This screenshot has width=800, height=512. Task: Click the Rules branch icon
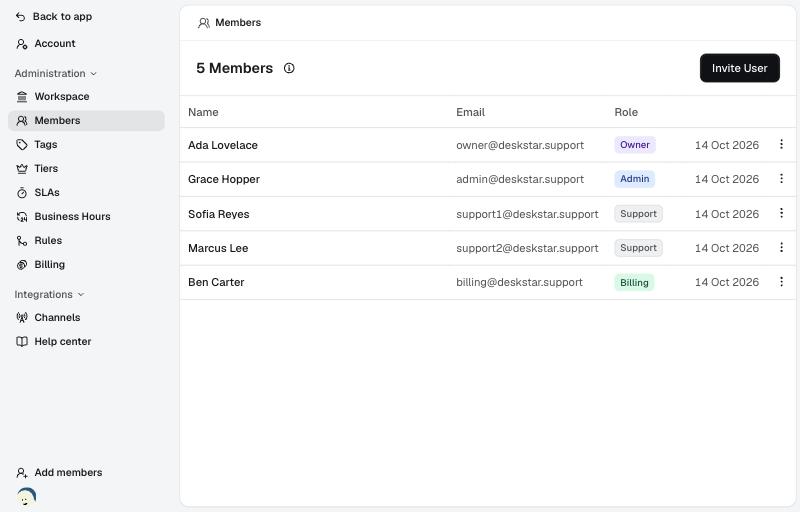pyautogui.click(x=21, y=241)
